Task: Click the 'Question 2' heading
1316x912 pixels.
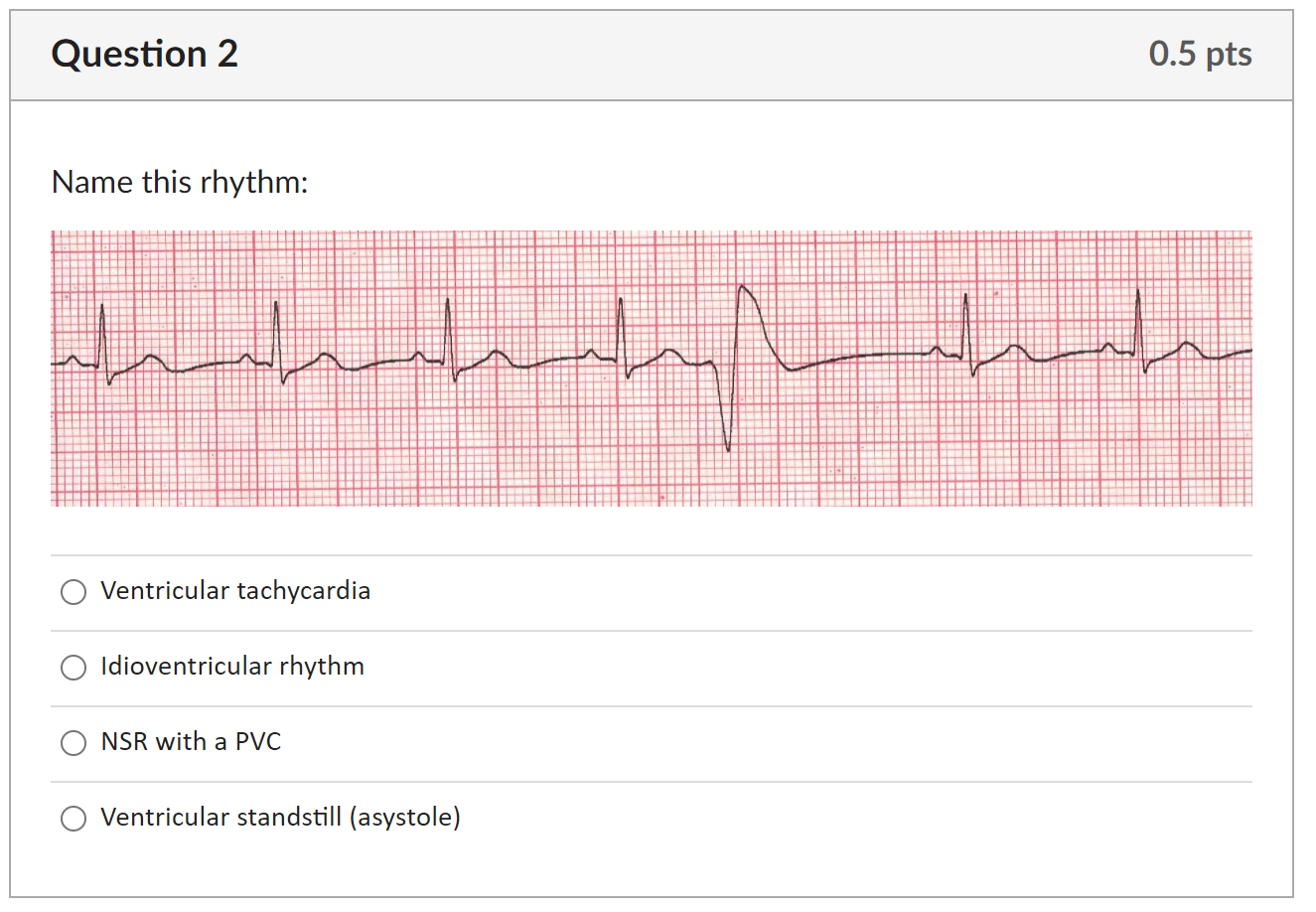Action: [x=145, y=54]
